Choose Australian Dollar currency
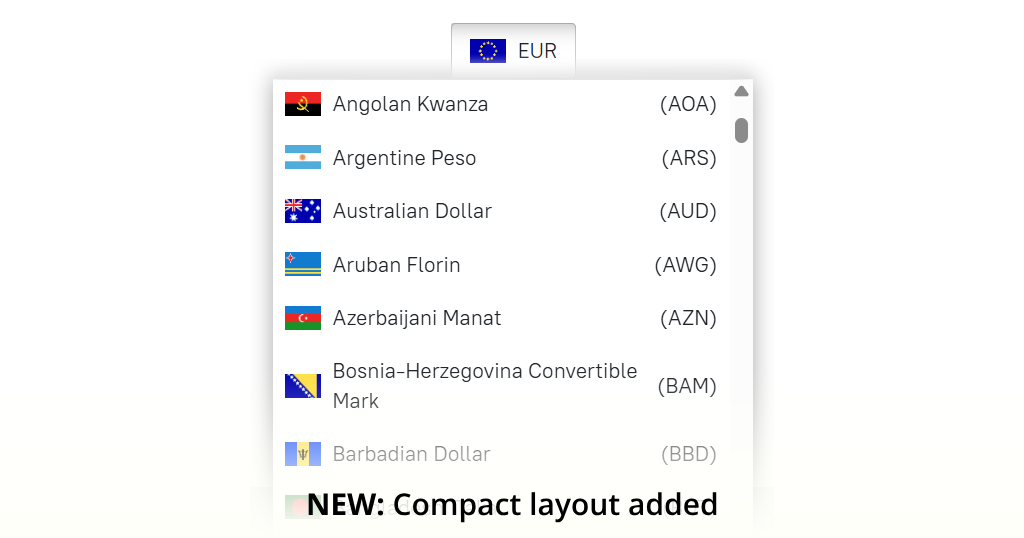Screen dimensions: 1024x538 (501, 211)
